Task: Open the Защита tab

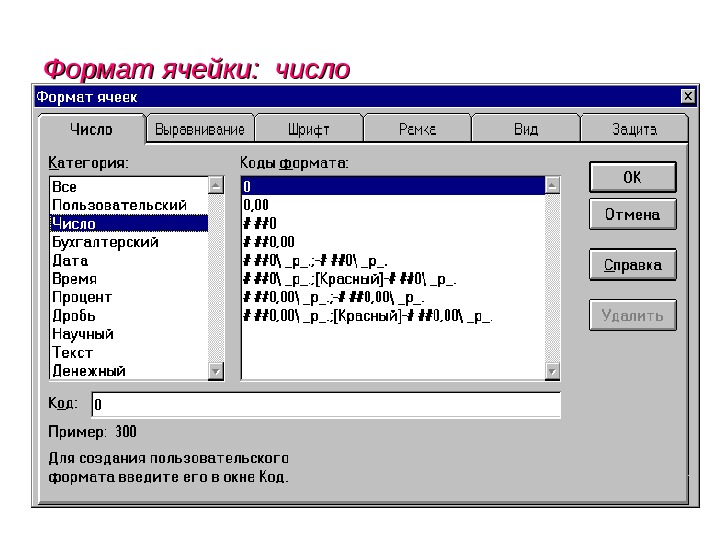Action: click(634, 129)
